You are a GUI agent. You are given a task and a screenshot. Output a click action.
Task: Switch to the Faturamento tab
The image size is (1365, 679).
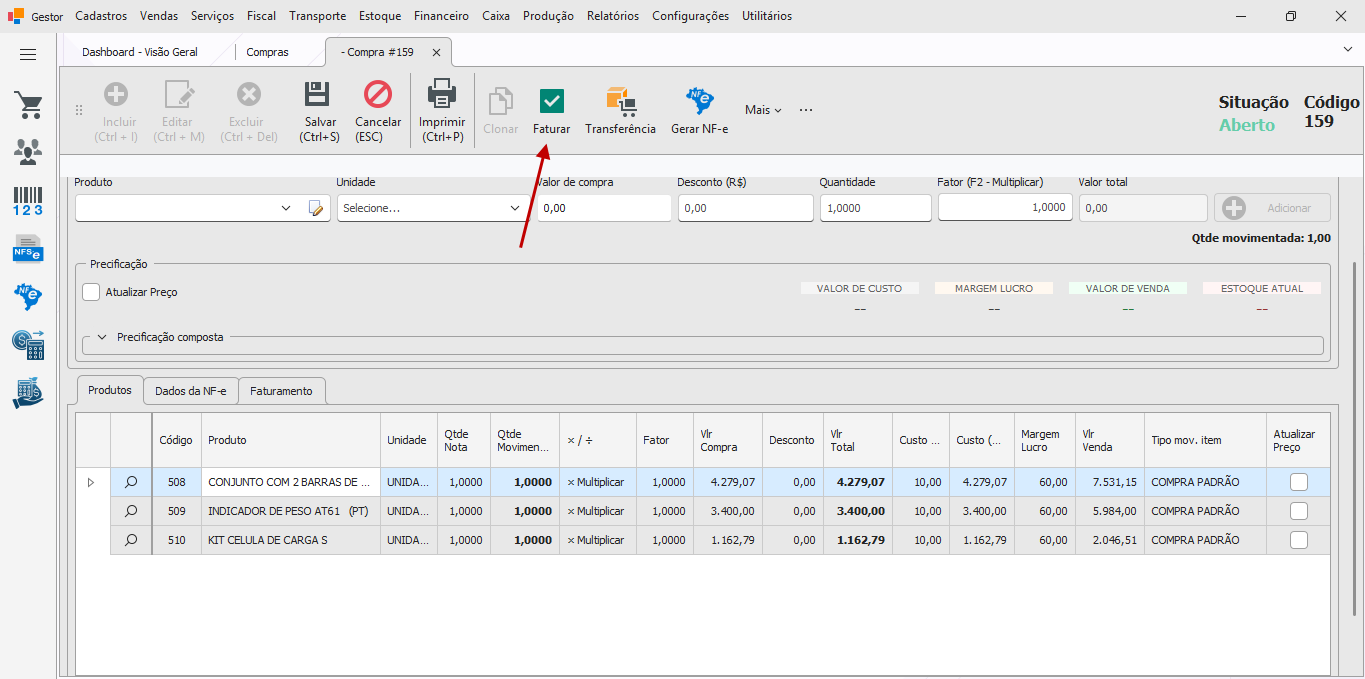(x=282, y=391)
